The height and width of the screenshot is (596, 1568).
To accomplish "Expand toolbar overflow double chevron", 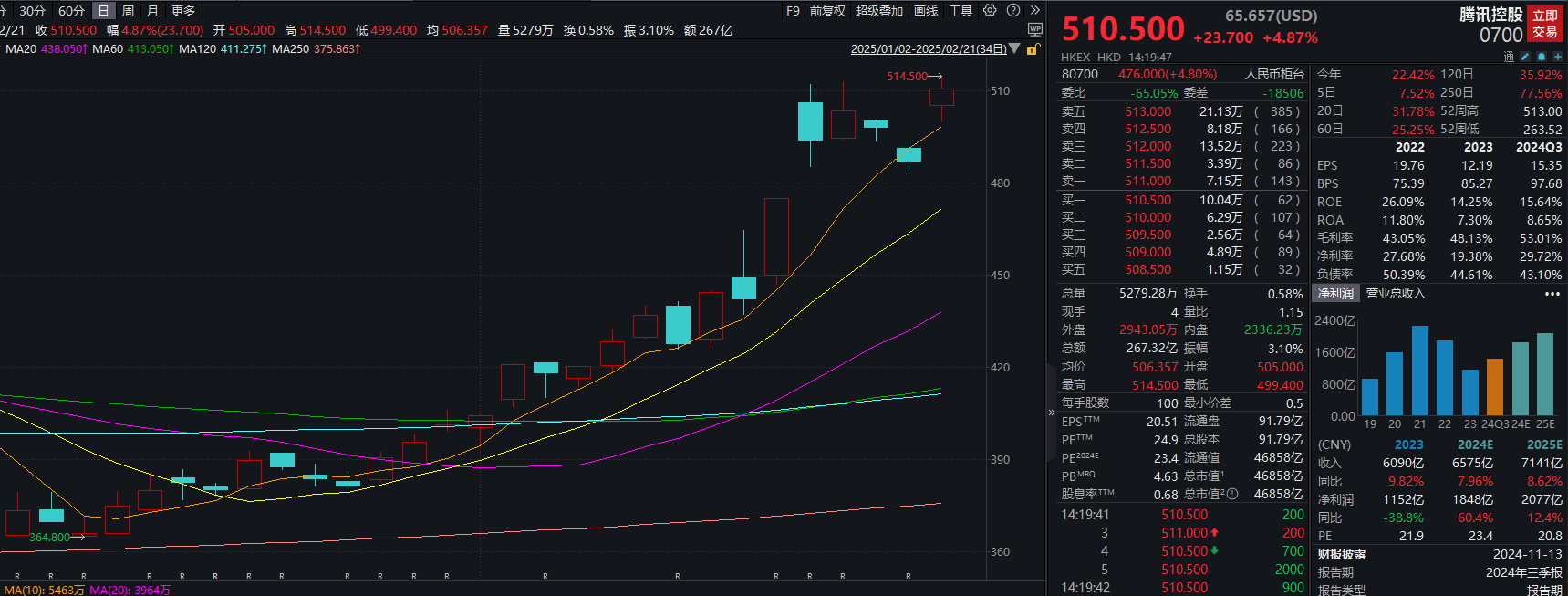I will coord(1034,11).
